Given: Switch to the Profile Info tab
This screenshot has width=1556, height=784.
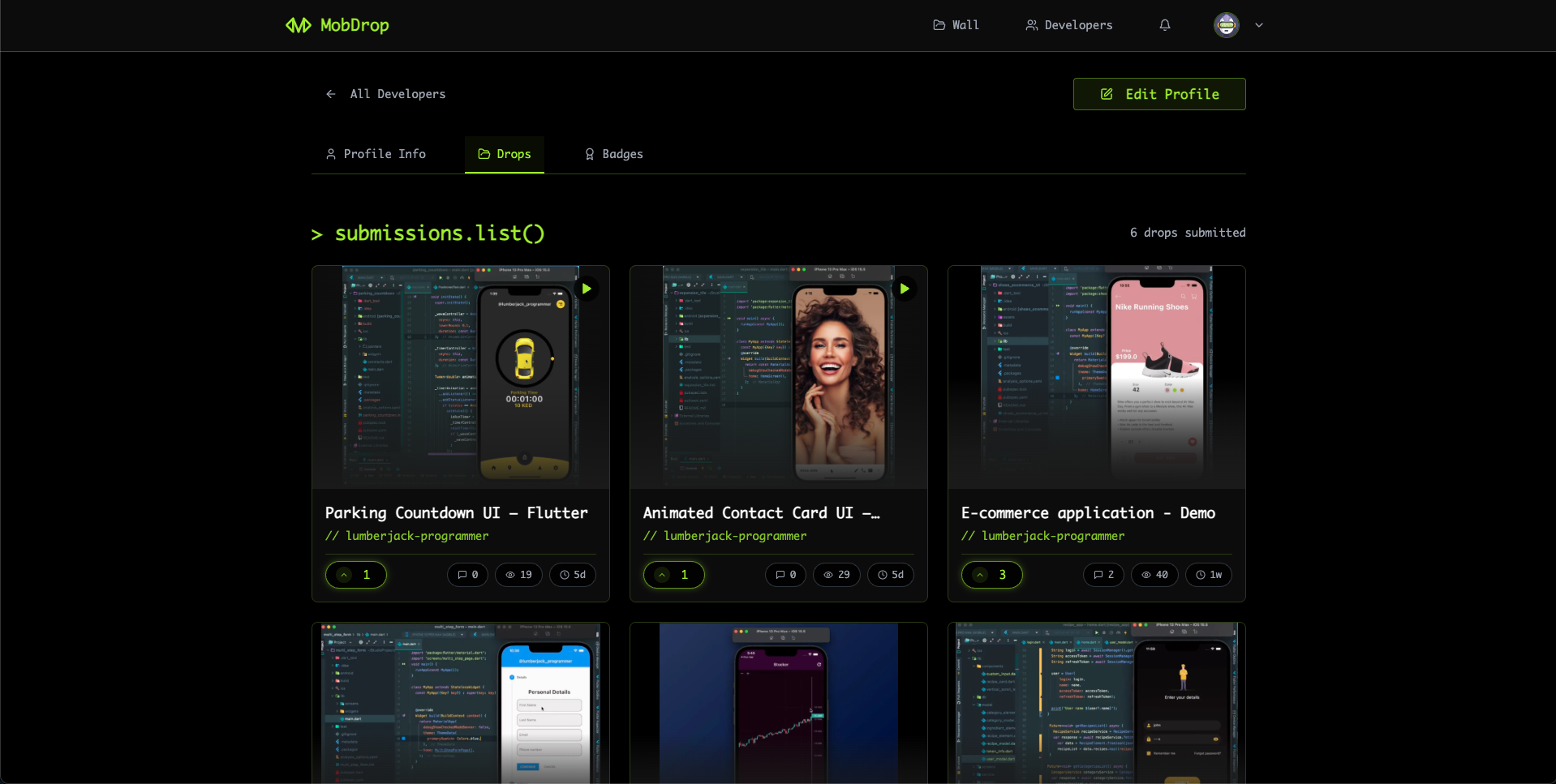Looking at the screenshot, I should (376, 154).
